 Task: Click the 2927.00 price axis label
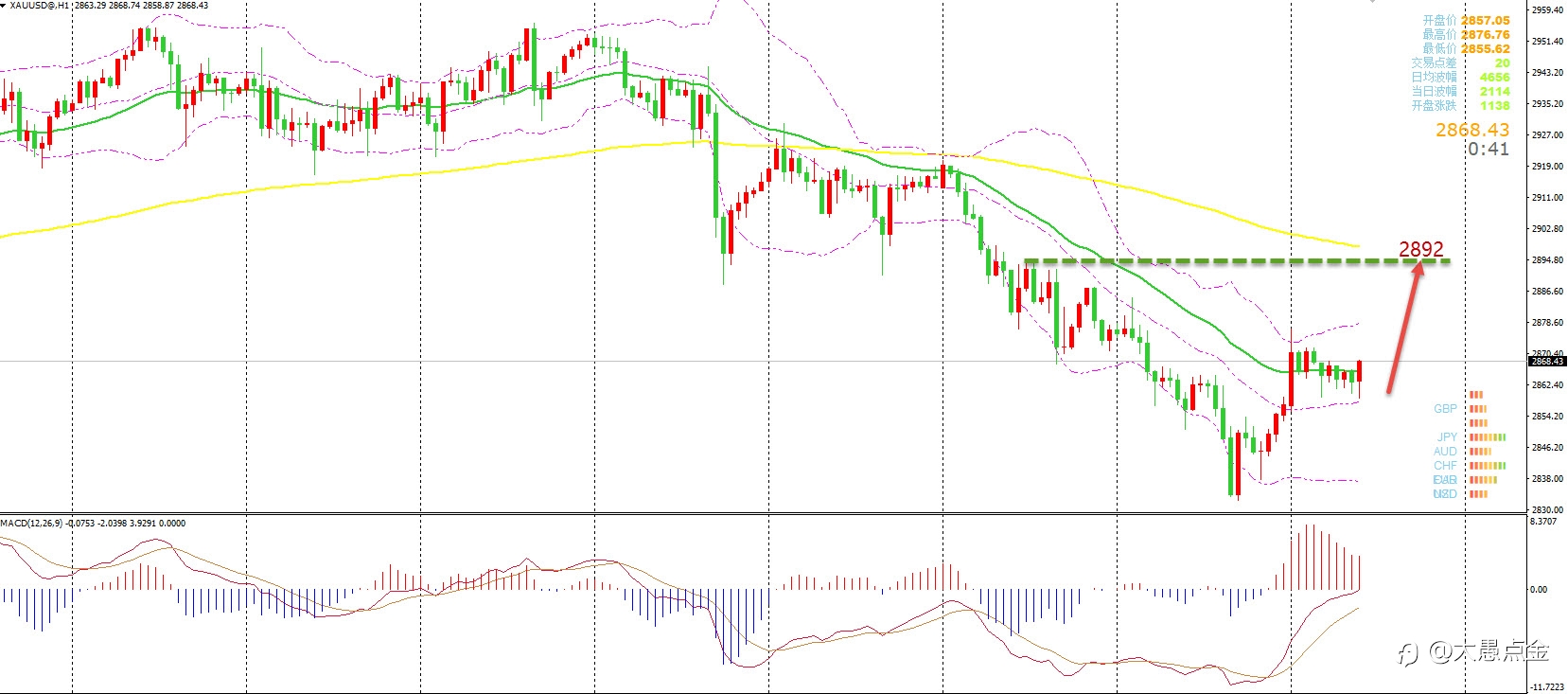point(1546,135)
